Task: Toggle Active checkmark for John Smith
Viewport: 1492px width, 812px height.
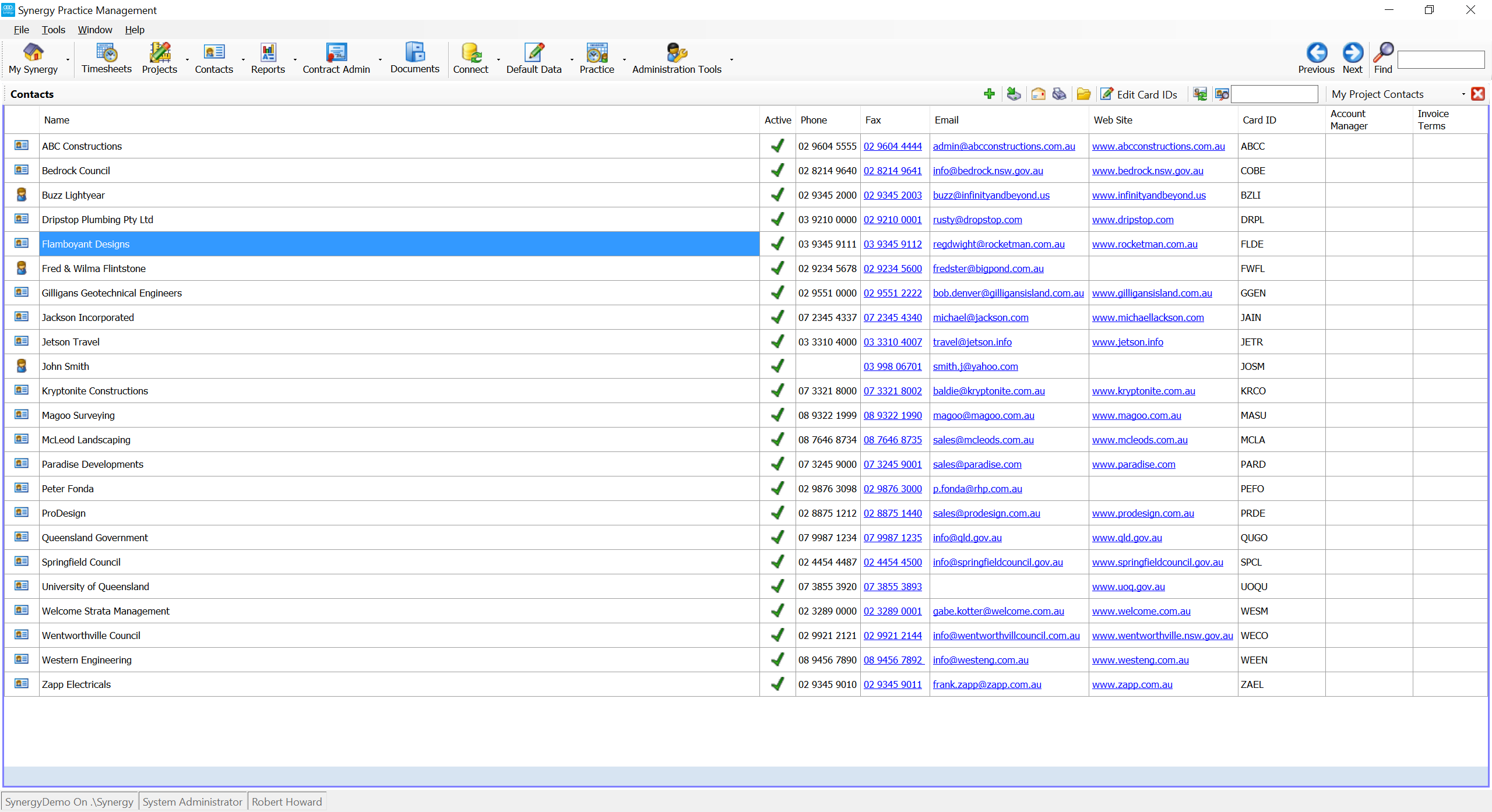Action: (777, 366)
